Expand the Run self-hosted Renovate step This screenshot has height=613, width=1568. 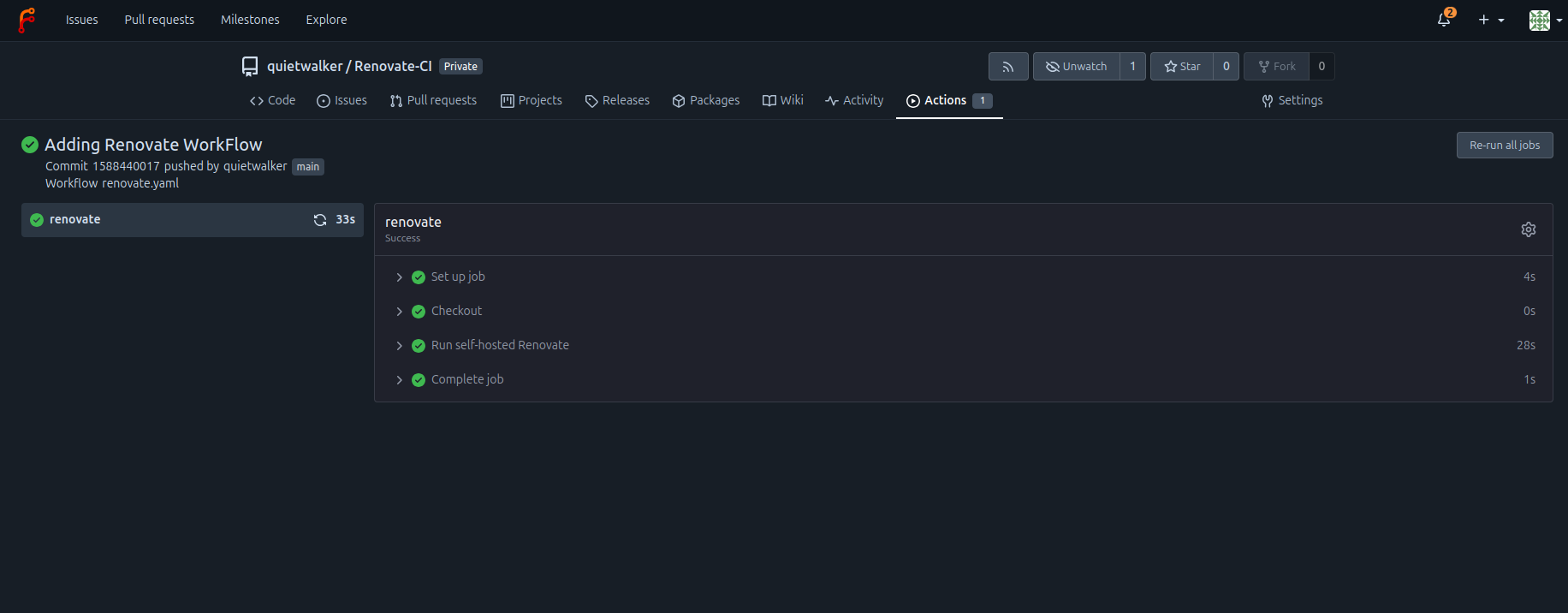[x=500, y=345]
